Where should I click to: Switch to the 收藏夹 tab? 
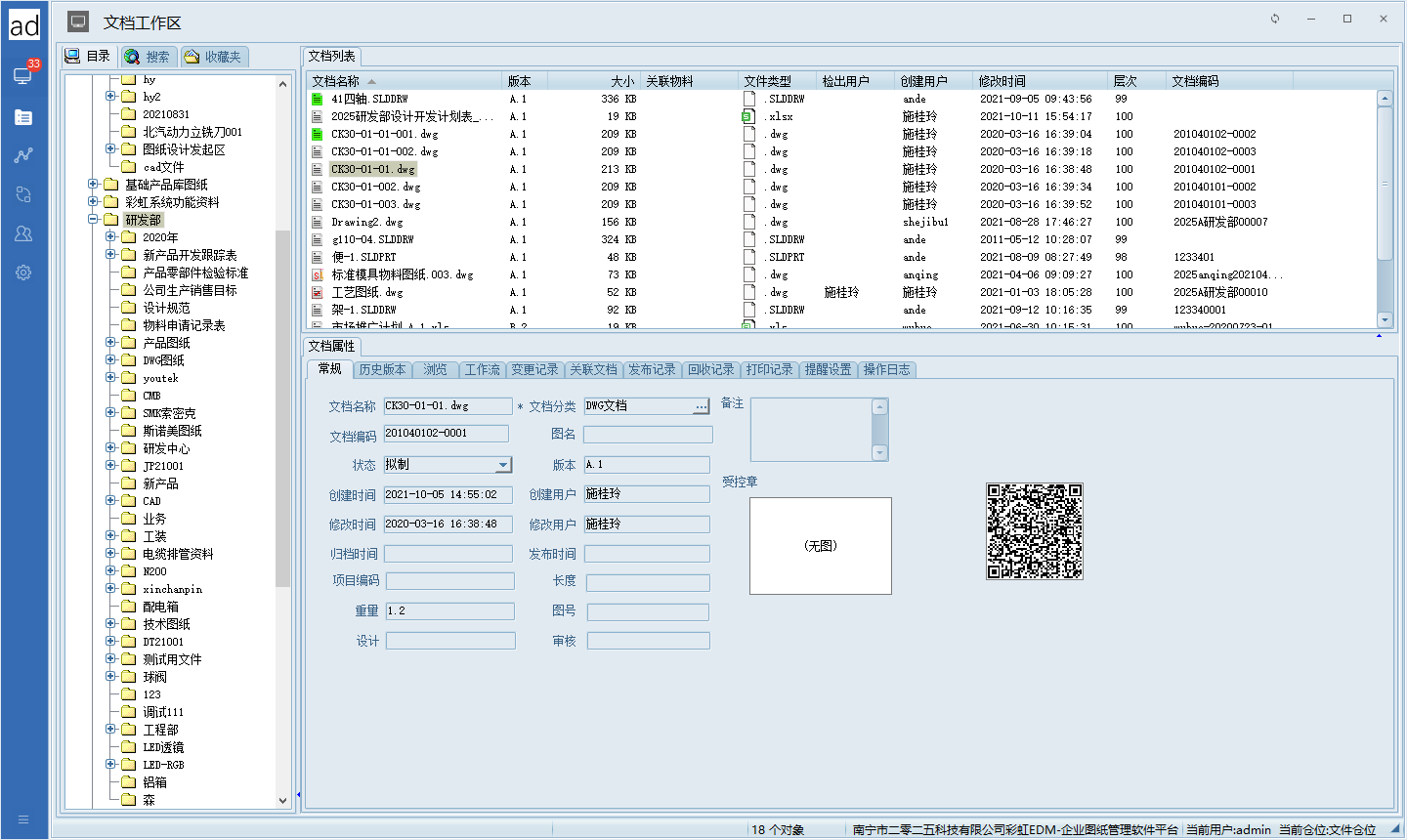[213, 57]
